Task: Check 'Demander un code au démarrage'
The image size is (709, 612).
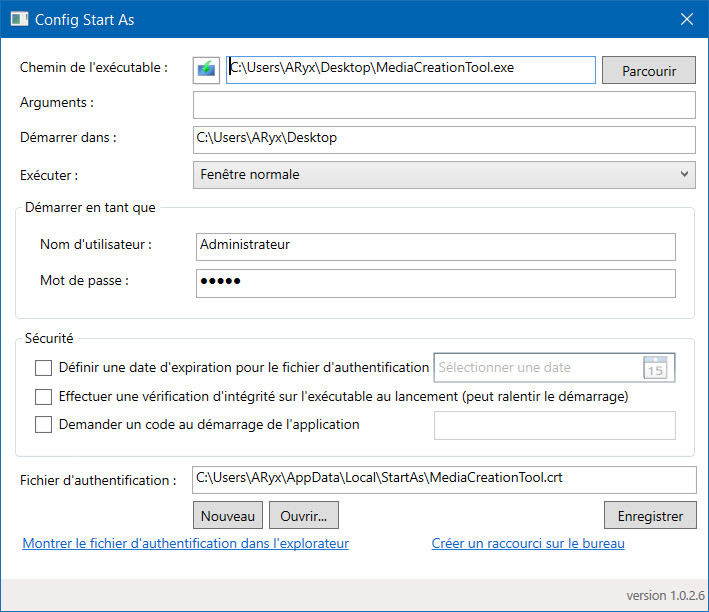Action: pyautogui.click(x=43, y=425)
